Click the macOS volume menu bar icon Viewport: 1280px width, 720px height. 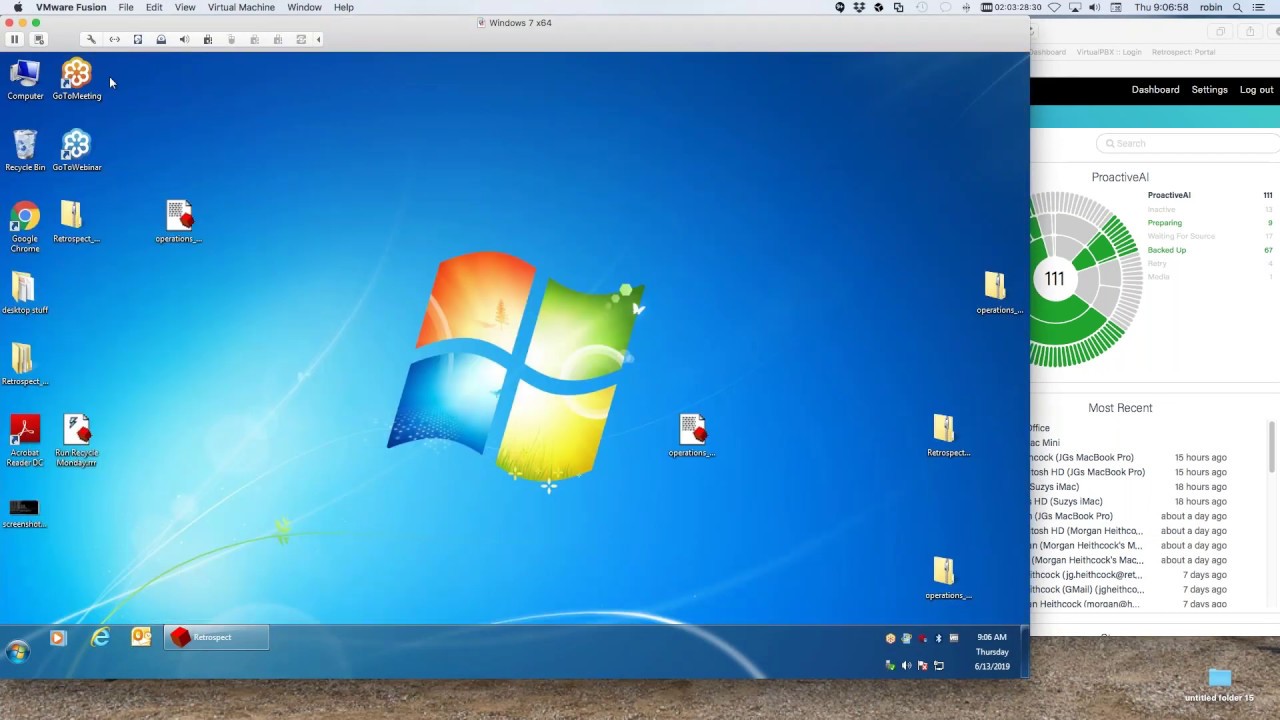[x=1094, y=7]
